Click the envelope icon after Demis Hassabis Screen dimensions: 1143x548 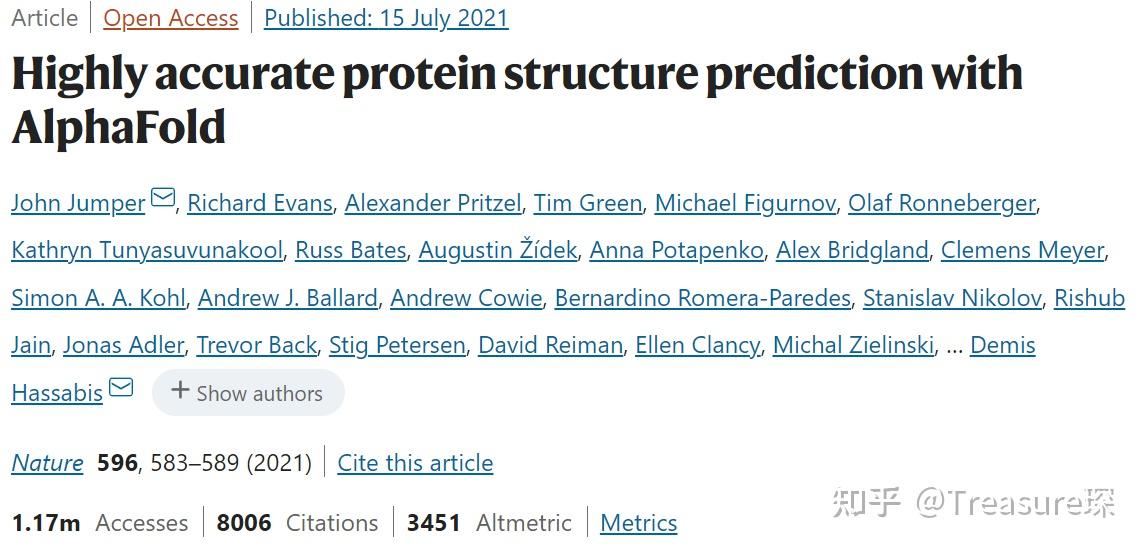coord(121,387)
